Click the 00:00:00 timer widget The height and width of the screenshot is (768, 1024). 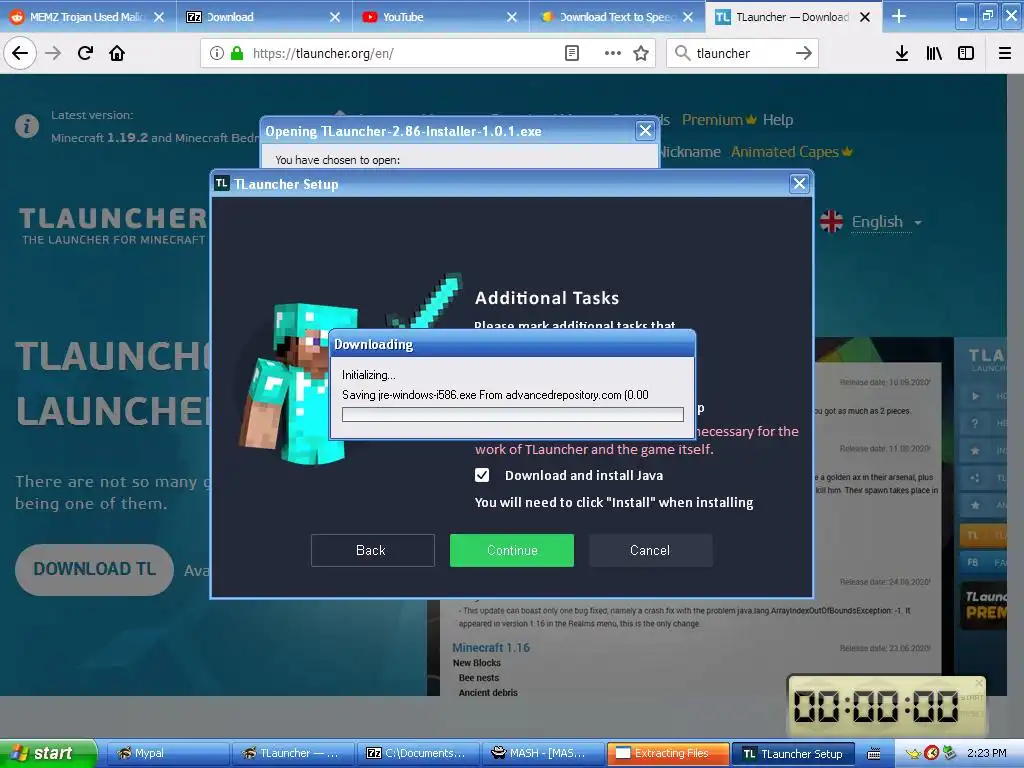click(887, 706)
